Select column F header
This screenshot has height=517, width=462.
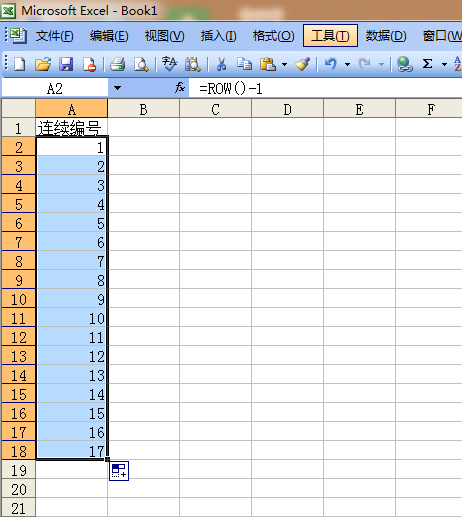[429, 108]
